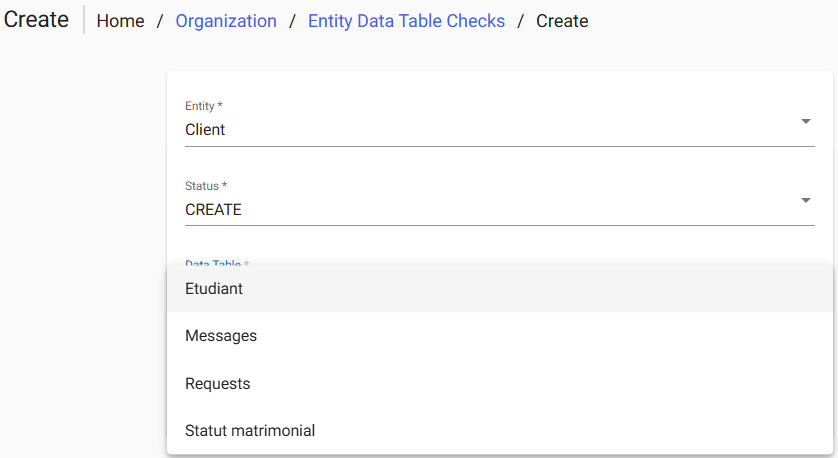Screen dimensions: 838x458
Task: Go to Organization via breadcrumb
Action: click(226, 21)
